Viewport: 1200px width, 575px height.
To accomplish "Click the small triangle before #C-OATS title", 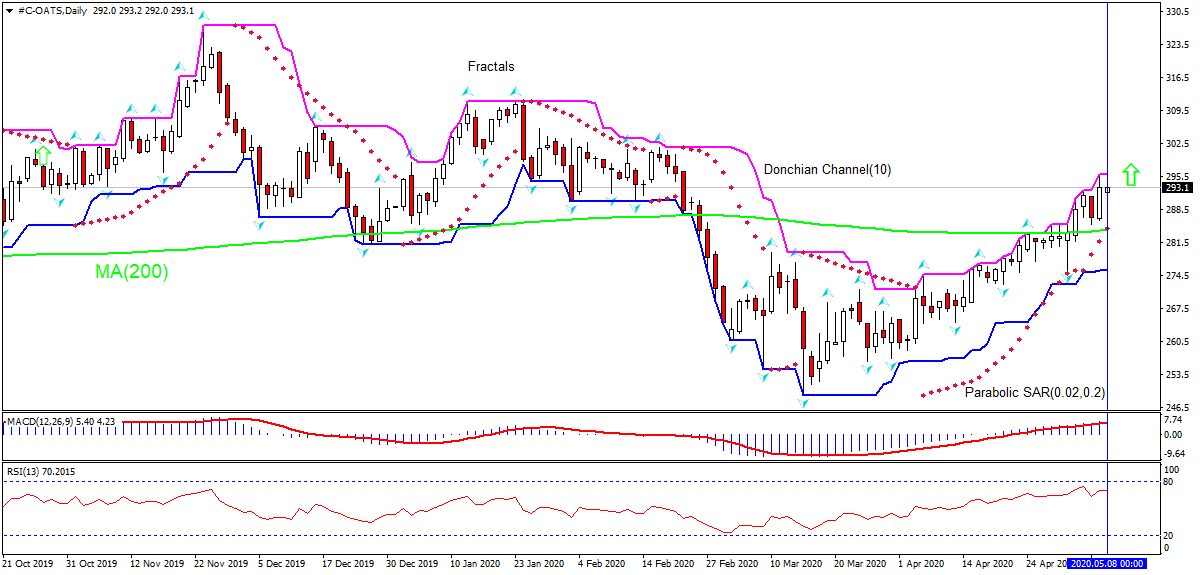I will (x=9, y=9).
